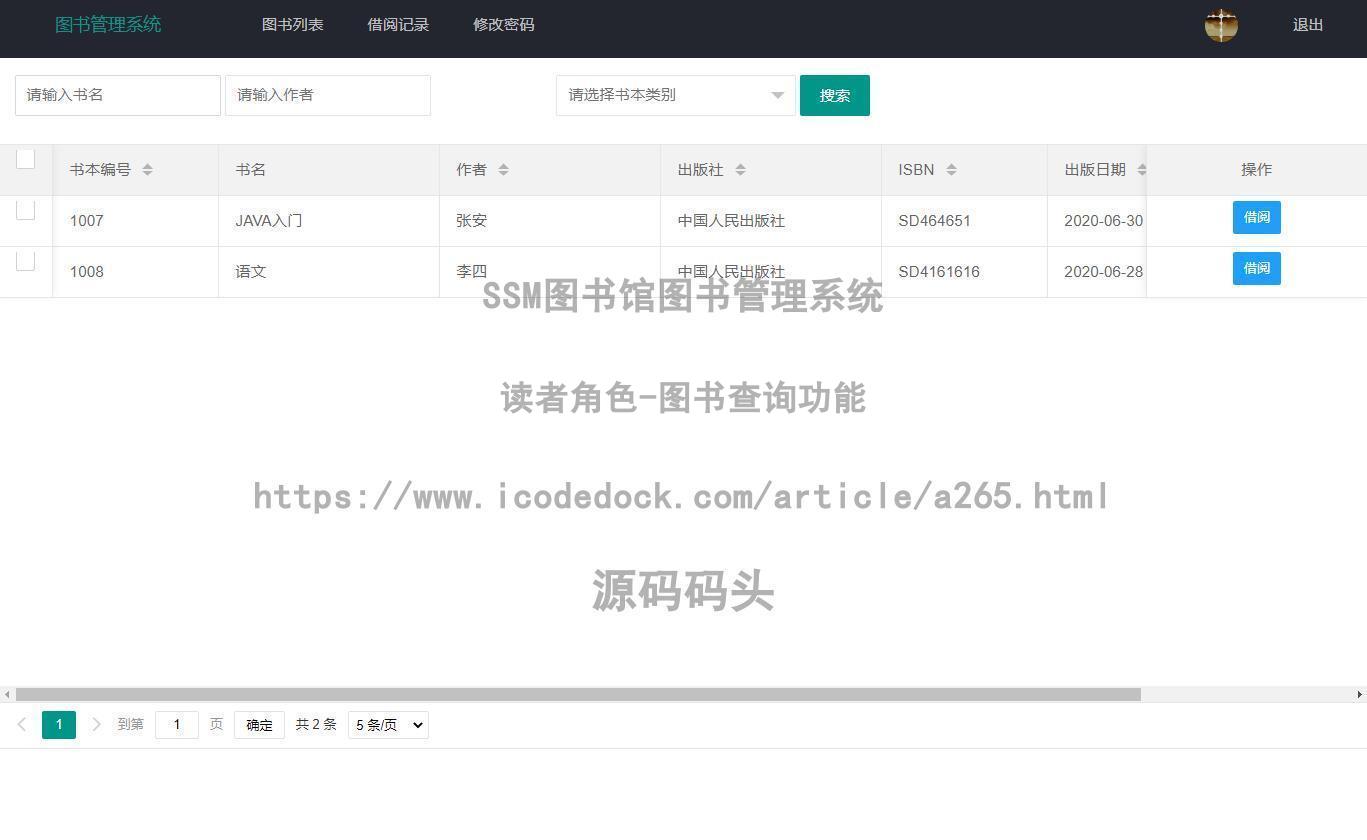This screenshot has width=1367, height=840.
Task: Open the 5条/页 page size dropdown
Action: tap(387, 724)
